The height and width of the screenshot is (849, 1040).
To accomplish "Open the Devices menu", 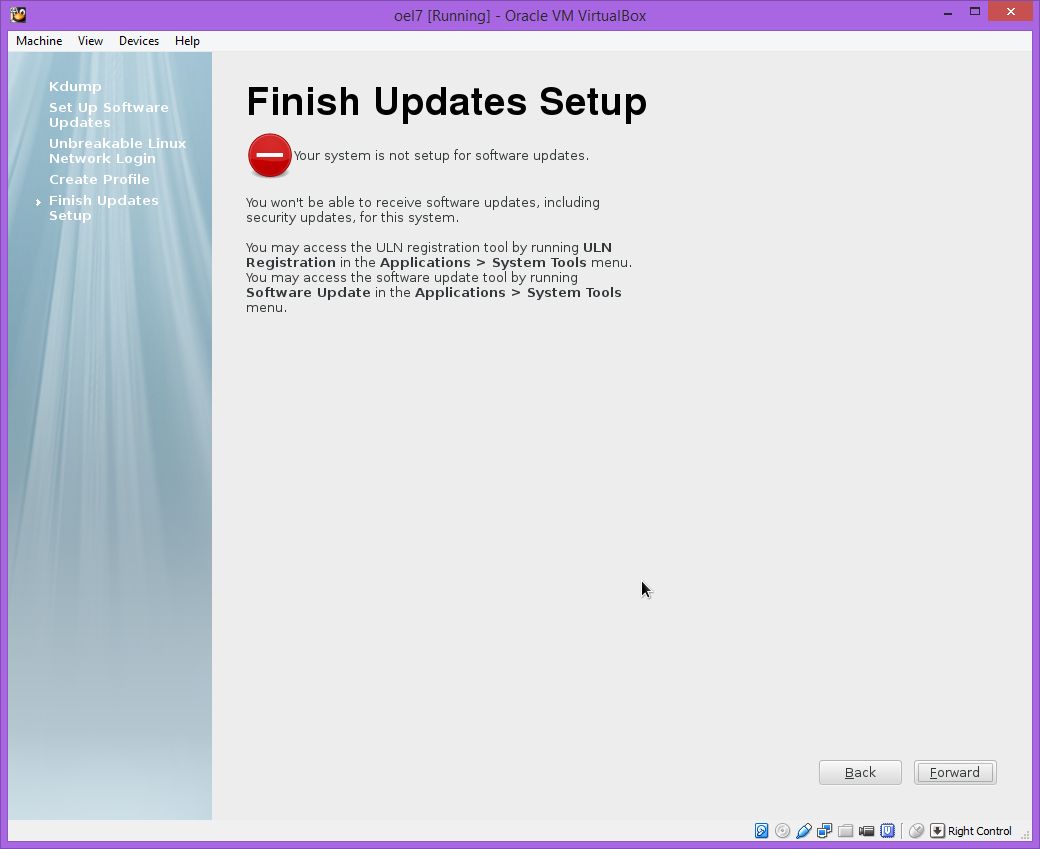I will [139, 41].
